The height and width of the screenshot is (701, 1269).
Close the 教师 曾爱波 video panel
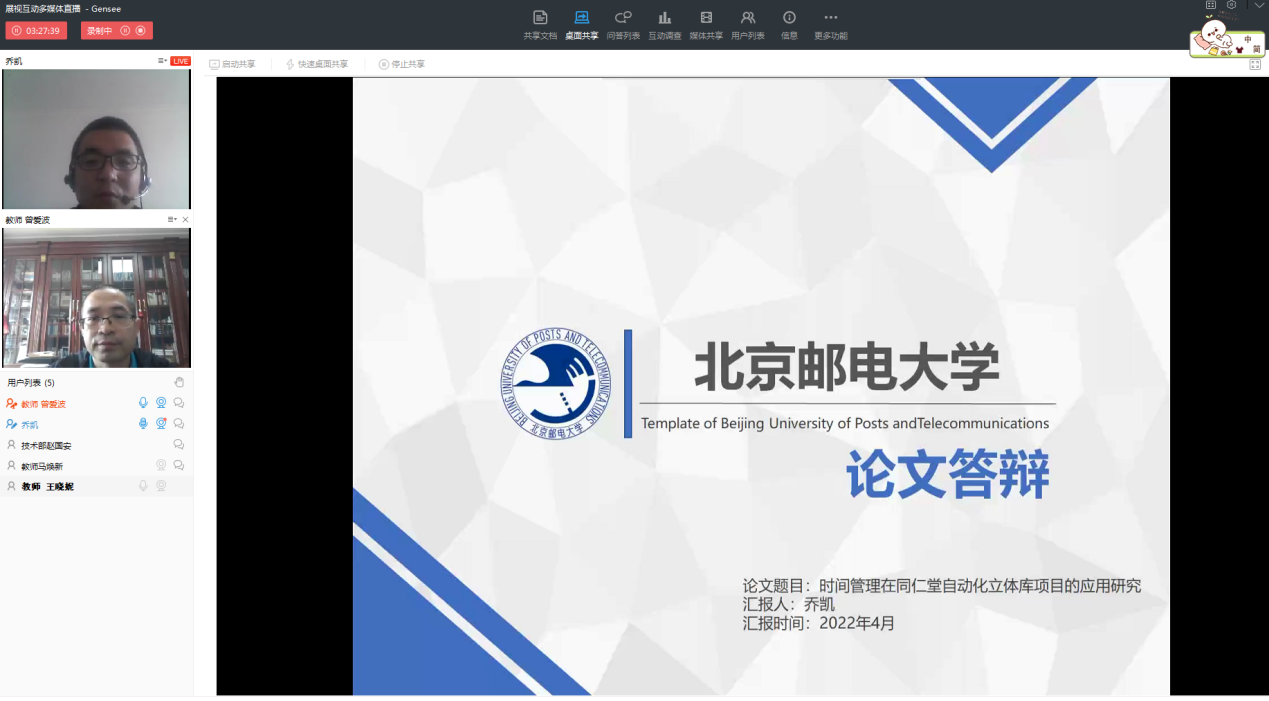point(185,219)
